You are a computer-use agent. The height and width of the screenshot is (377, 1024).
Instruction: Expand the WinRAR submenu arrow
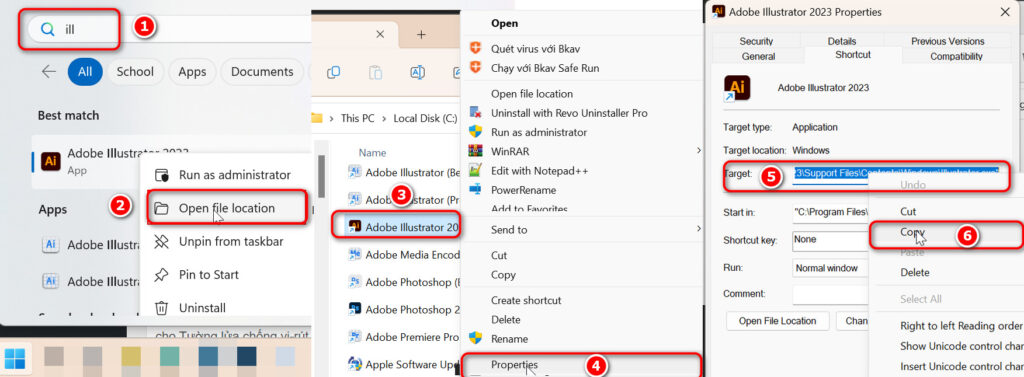coord(698,151)
